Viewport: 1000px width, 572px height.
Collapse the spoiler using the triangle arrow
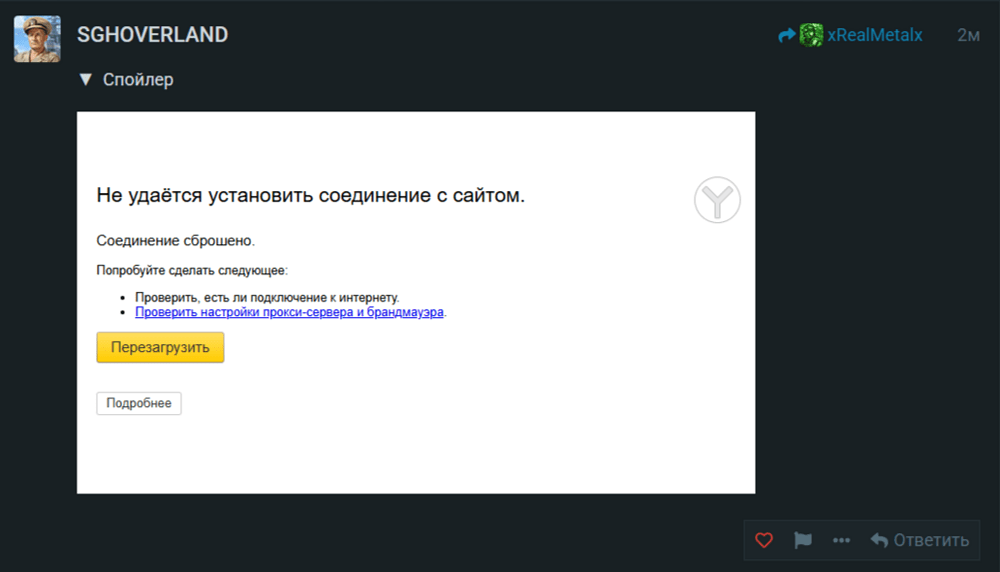[85, 79]
